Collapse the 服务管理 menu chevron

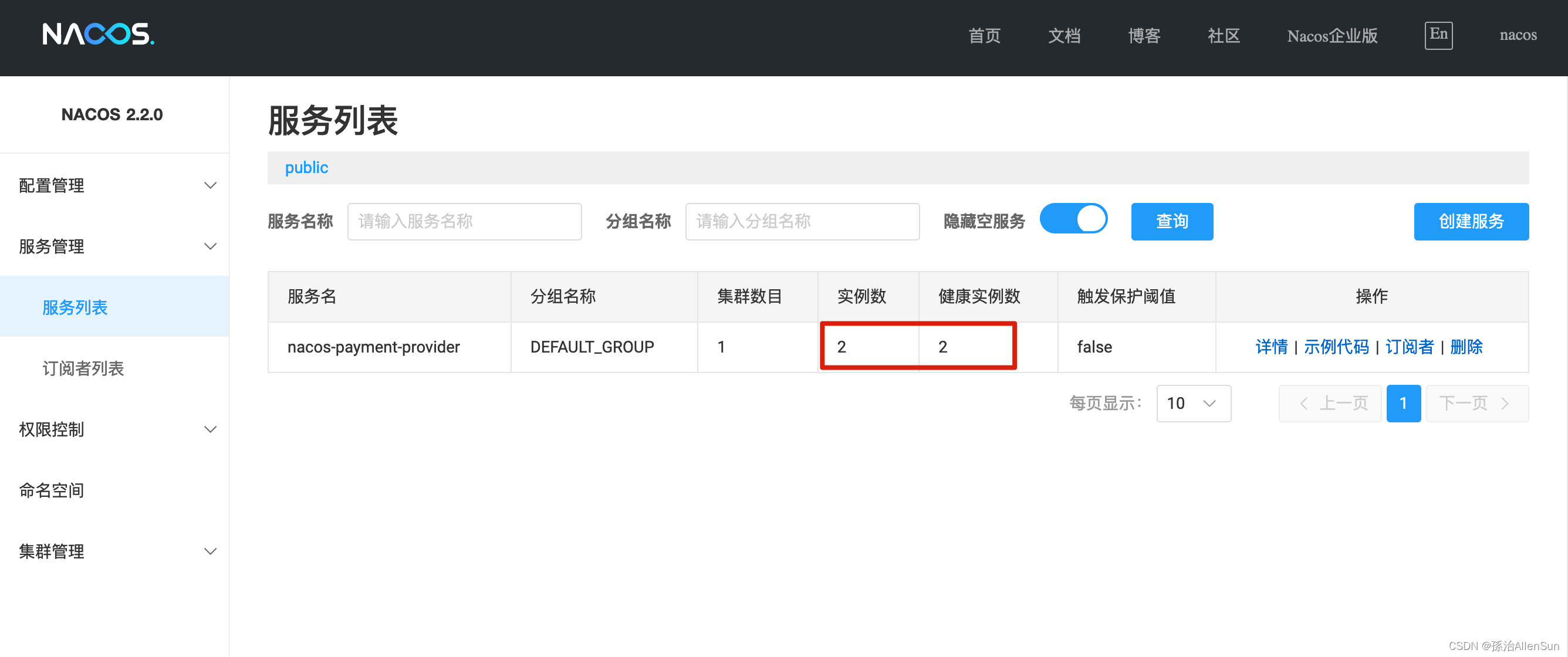pos(210,246)
